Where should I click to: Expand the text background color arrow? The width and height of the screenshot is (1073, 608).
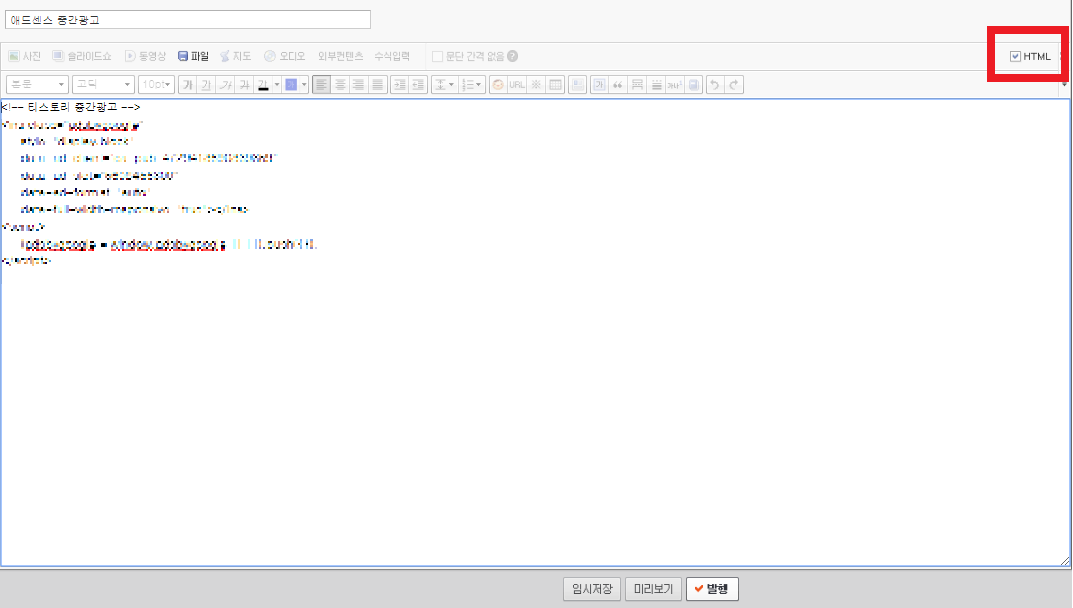305,84
